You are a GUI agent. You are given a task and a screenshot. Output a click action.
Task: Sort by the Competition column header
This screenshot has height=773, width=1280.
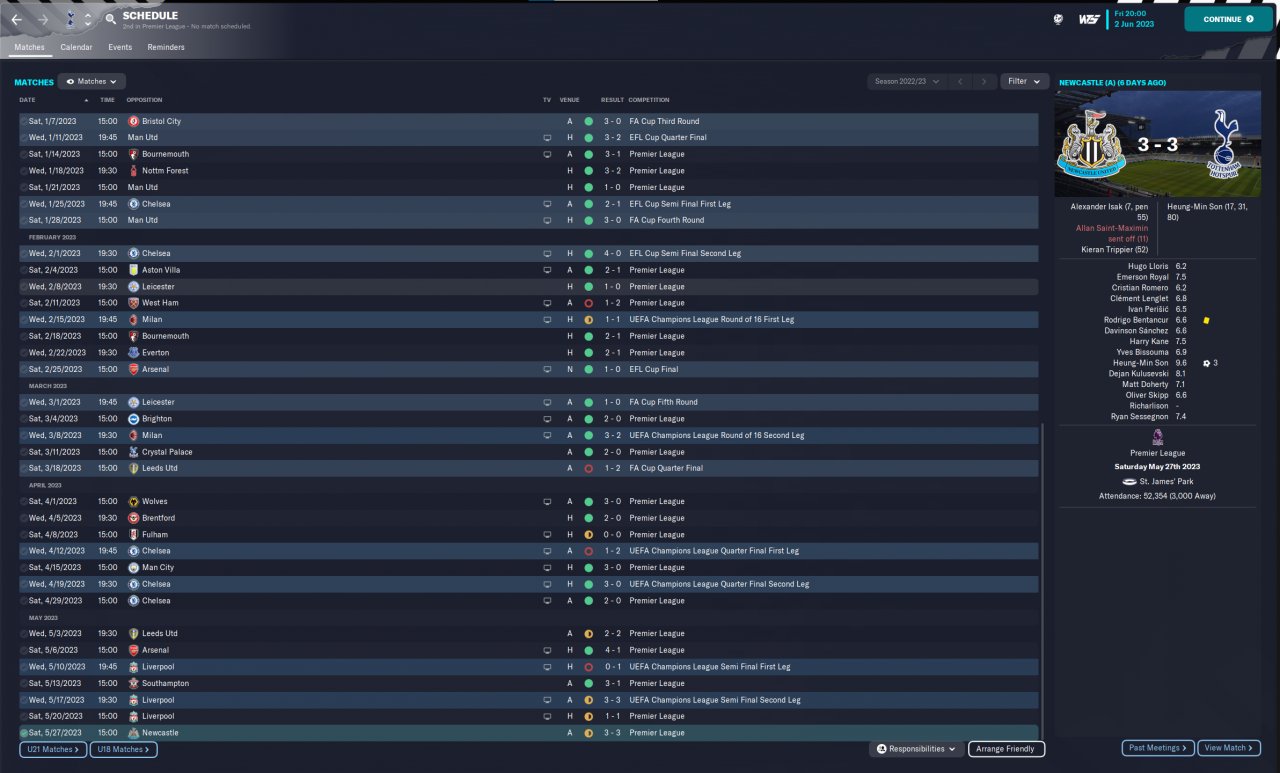pos(649,100)
